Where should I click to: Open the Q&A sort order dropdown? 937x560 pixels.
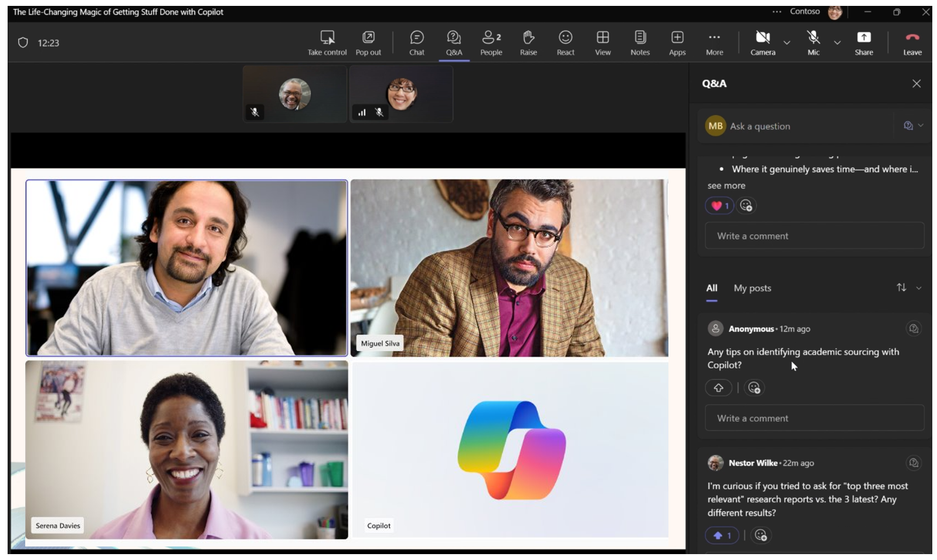908,288
